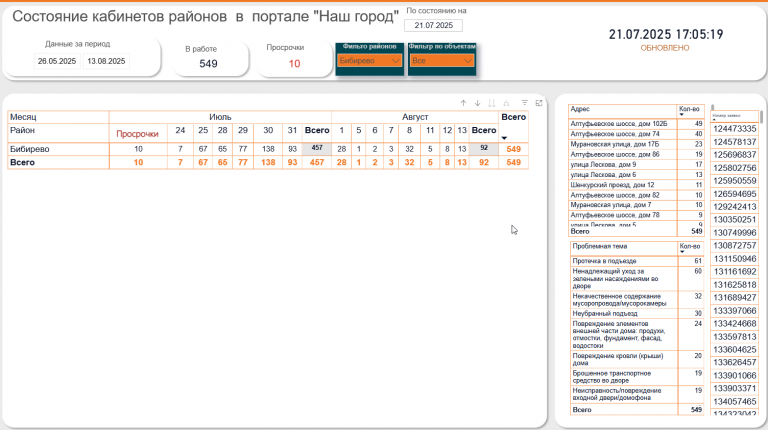Select address Алтуфьевское шоссе, дом 86

(615, 154)
